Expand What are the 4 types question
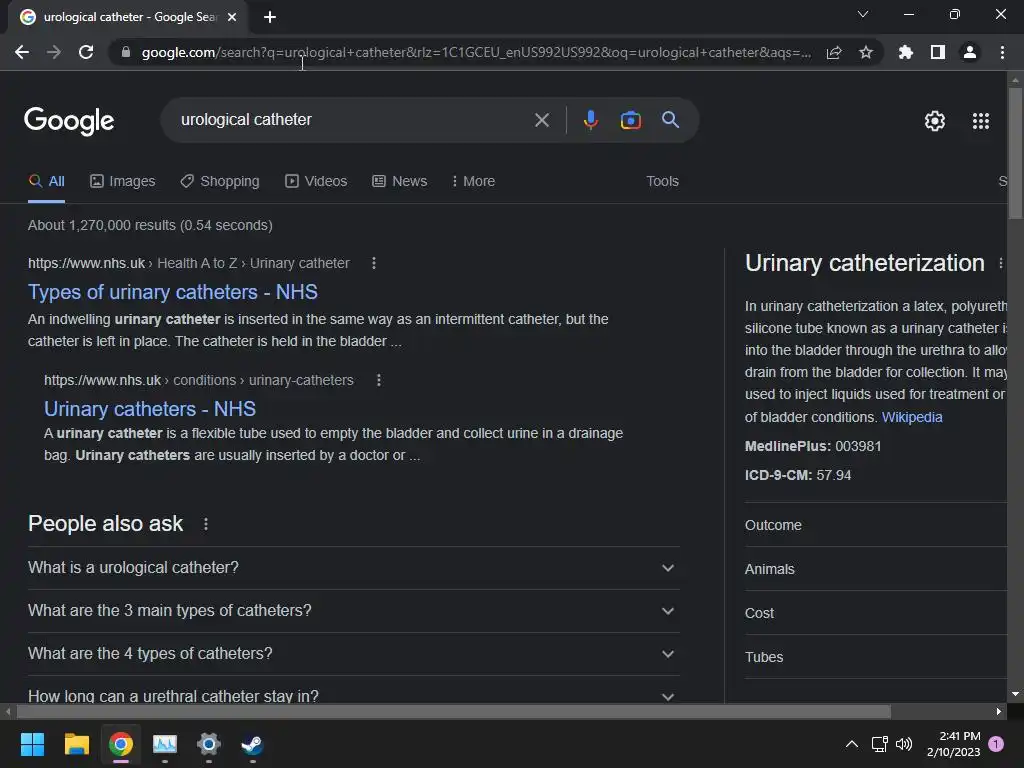This screenshot has width=1024, height=768. point(353,654)
